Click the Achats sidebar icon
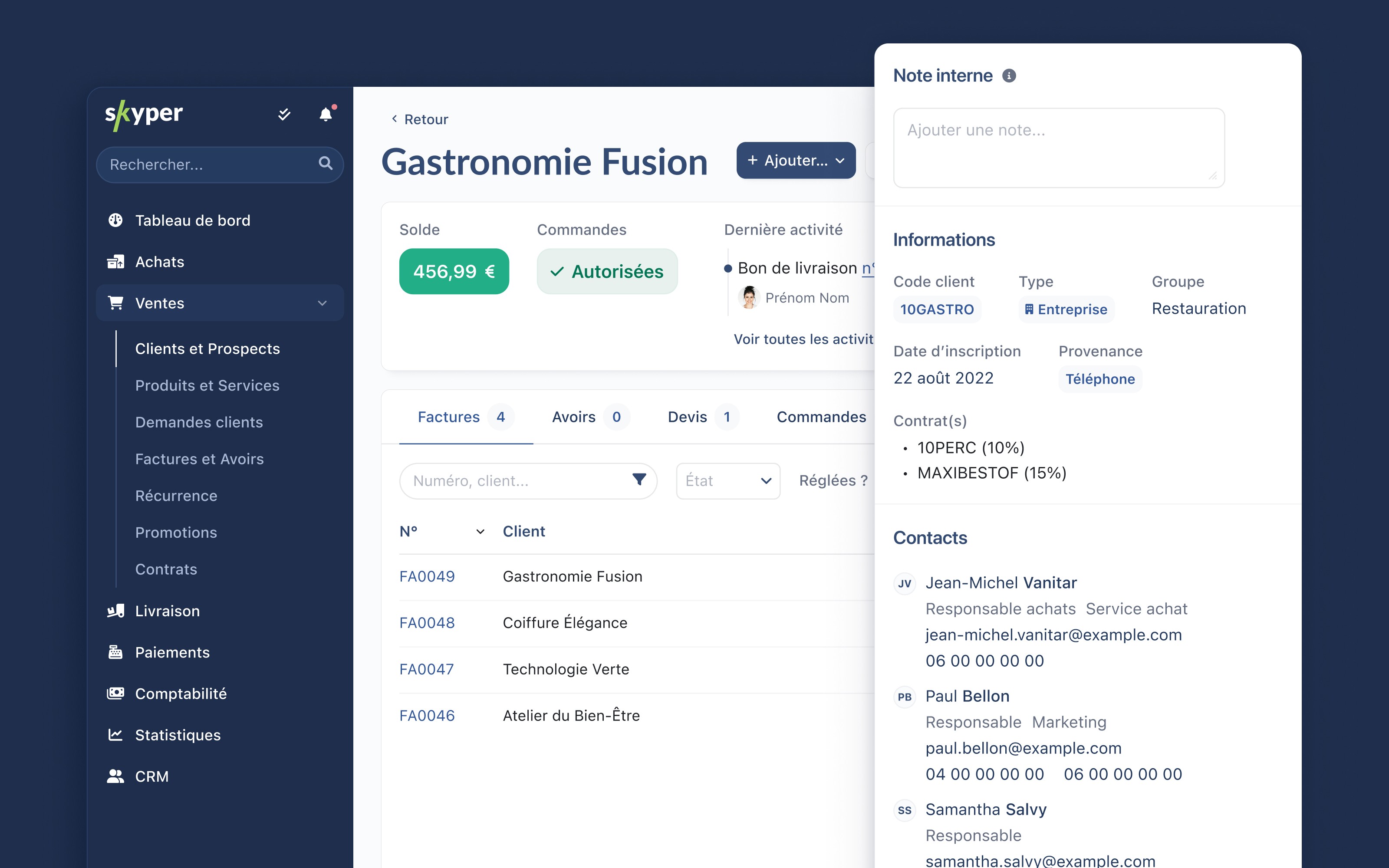This screenshot has height=868, width=1389. (x=115, y=262)
